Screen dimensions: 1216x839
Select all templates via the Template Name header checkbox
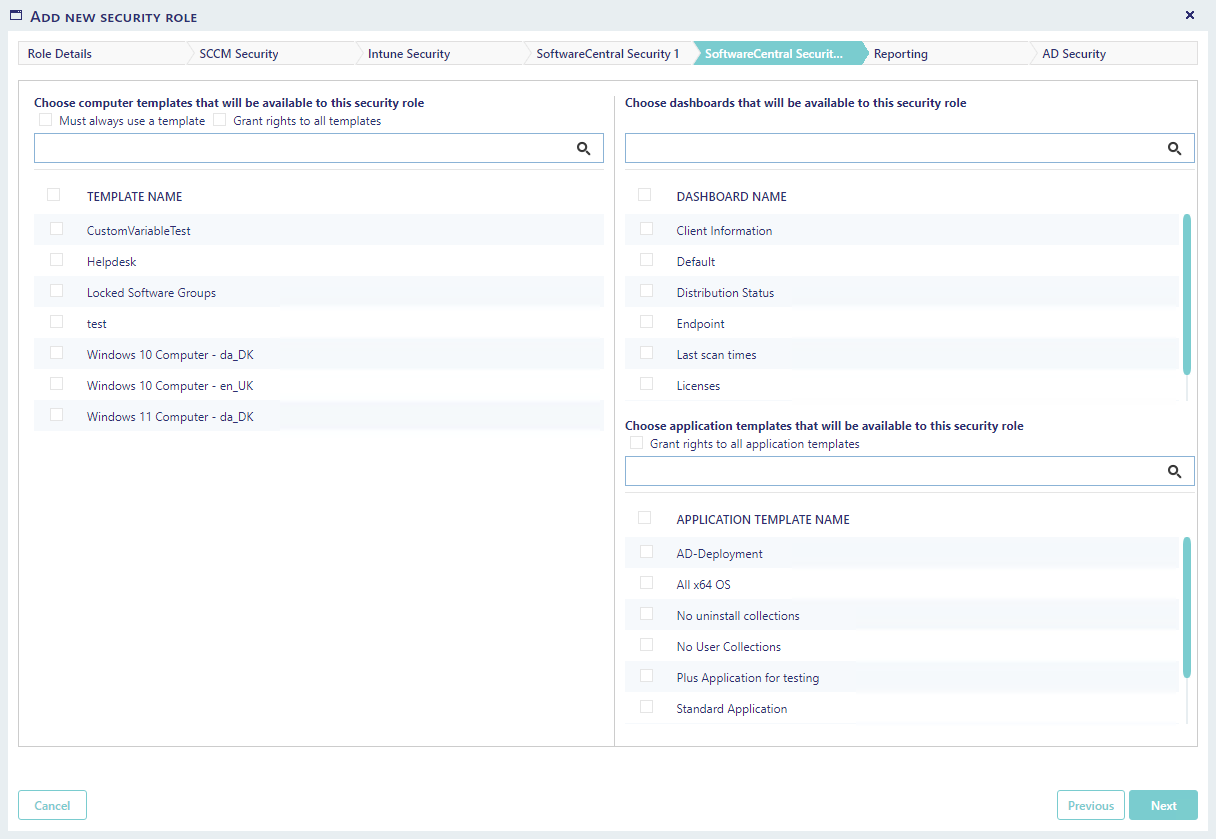point(54,195)
